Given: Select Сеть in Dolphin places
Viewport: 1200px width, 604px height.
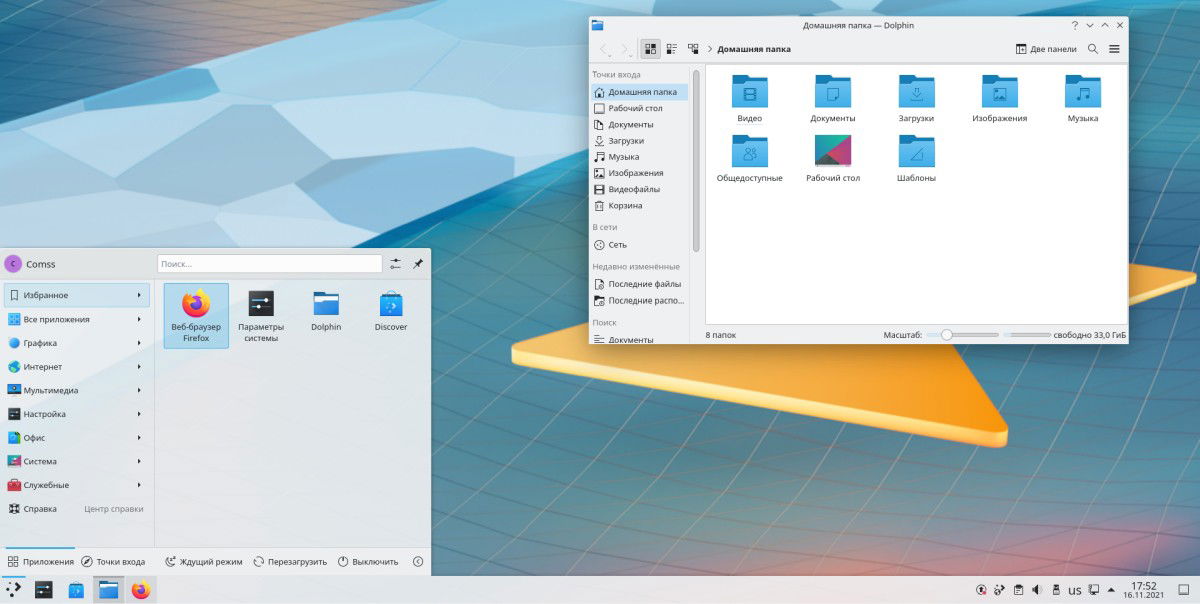Looking at the screenshot, I should click(x=639, y=244).
